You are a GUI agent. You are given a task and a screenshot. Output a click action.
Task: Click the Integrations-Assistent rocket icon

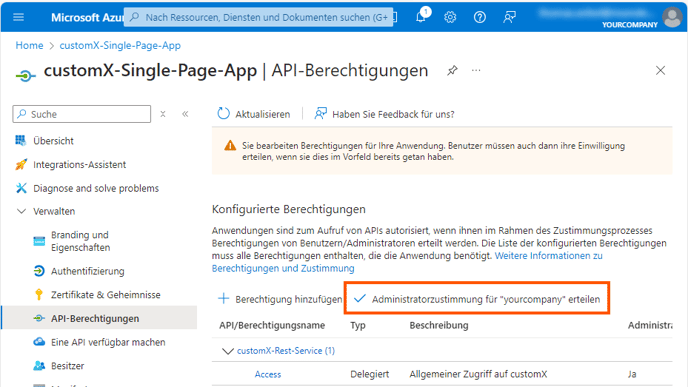[21, 165]
